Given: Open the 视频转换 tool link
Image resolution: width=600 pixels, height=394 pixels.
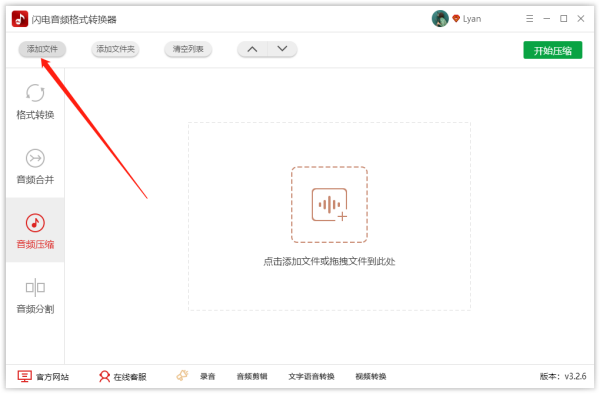Looking at the screenshot, I should [x=370, y=376].
